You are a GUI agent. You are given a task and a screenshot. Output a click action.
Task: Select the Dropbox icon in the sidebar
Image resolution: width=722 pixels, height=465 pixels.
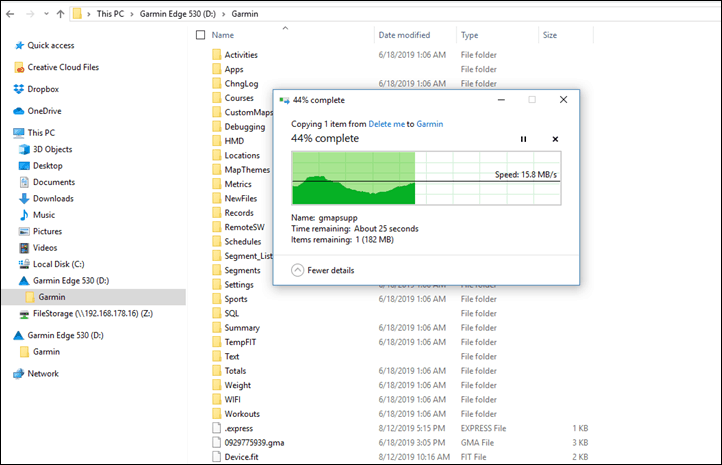coord(19,89)
